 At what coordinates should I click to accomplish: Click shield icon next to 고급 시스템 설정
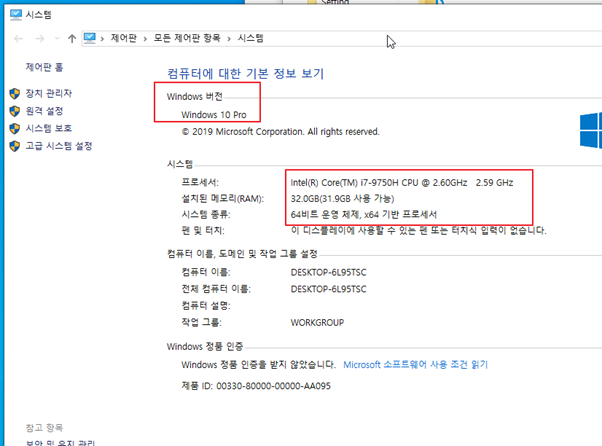pos(15,146)
